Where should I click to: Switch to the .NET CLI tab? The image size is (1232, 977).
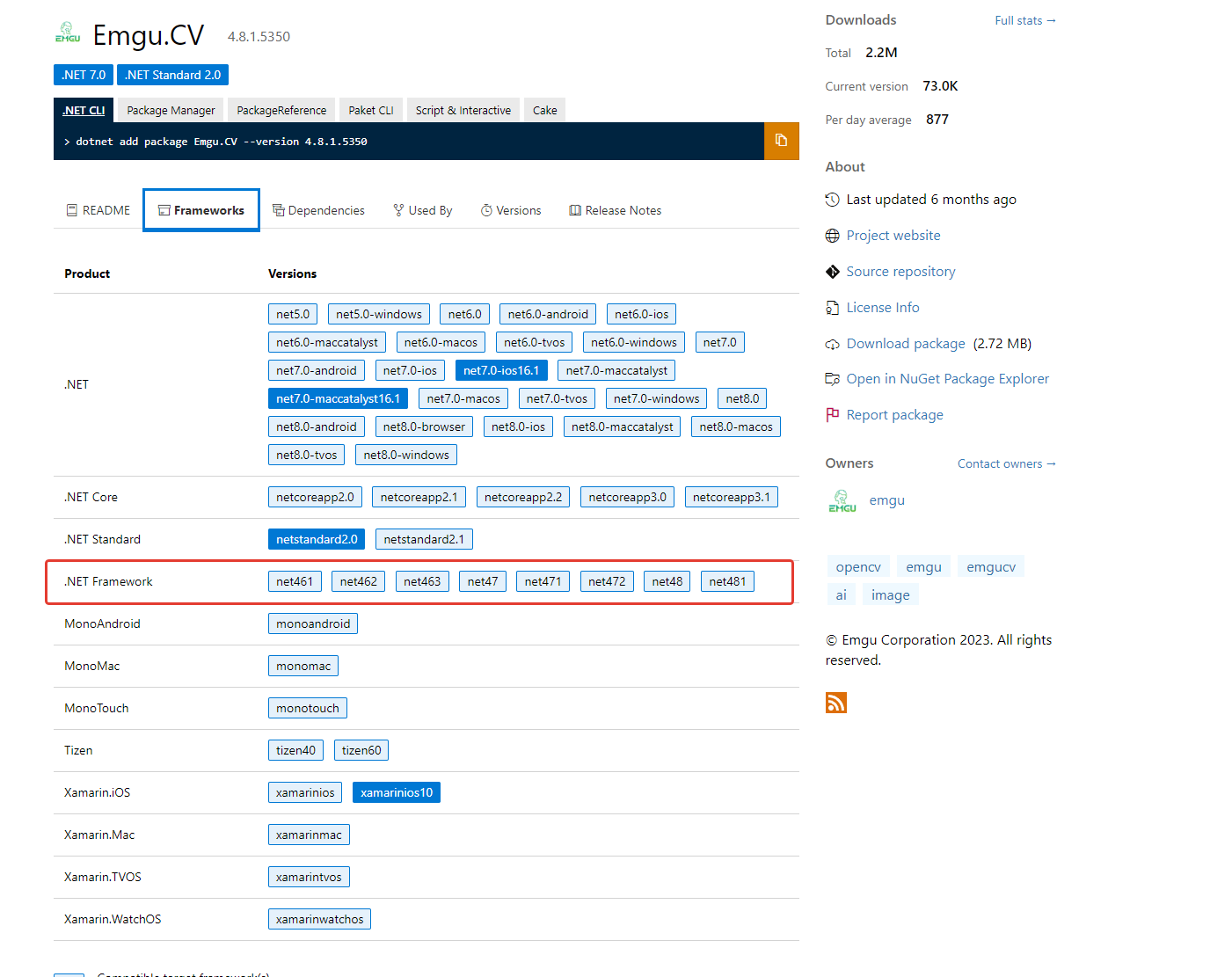(x=84, y=110)
